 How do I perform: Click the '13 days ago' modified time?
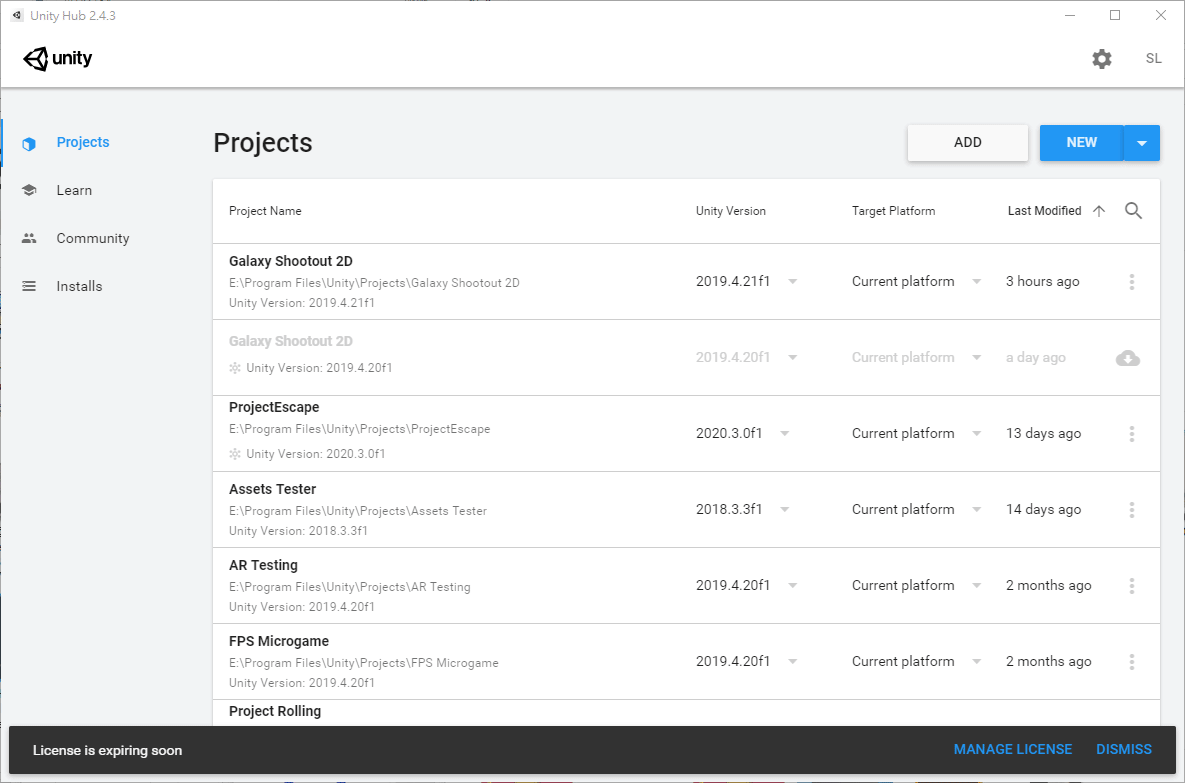[1043, 433]
